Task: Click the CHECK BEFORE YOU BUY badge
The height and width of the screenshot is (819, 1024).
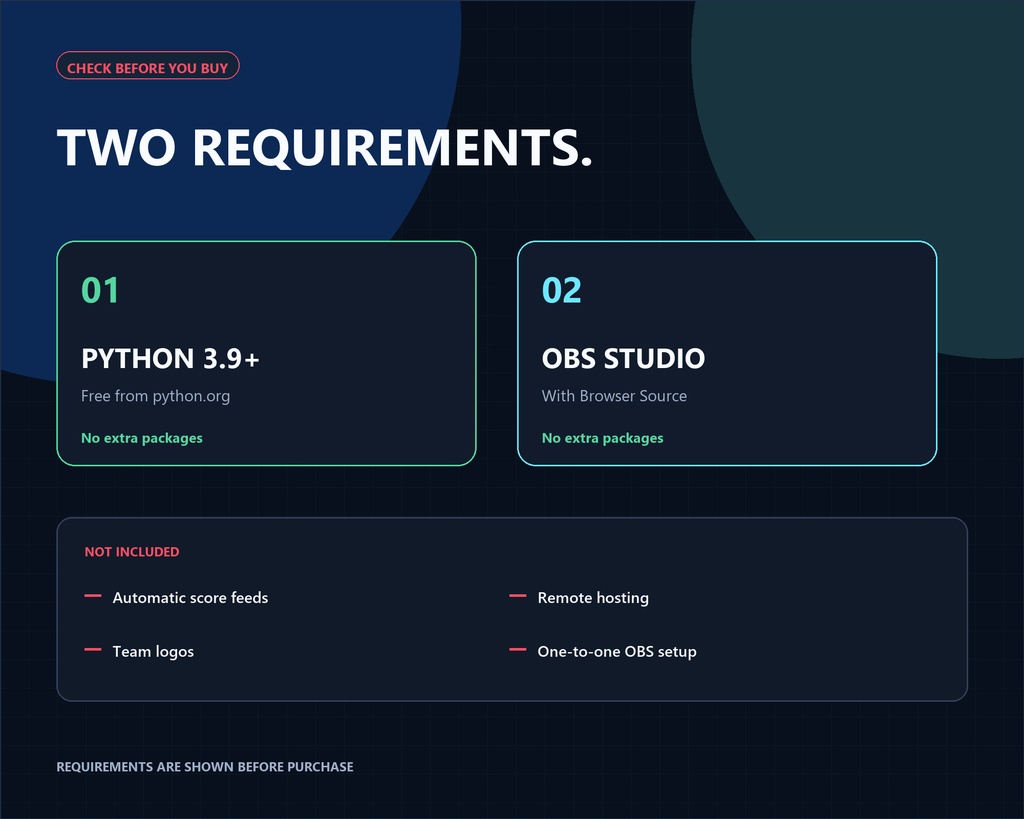Action: (148, 66)
